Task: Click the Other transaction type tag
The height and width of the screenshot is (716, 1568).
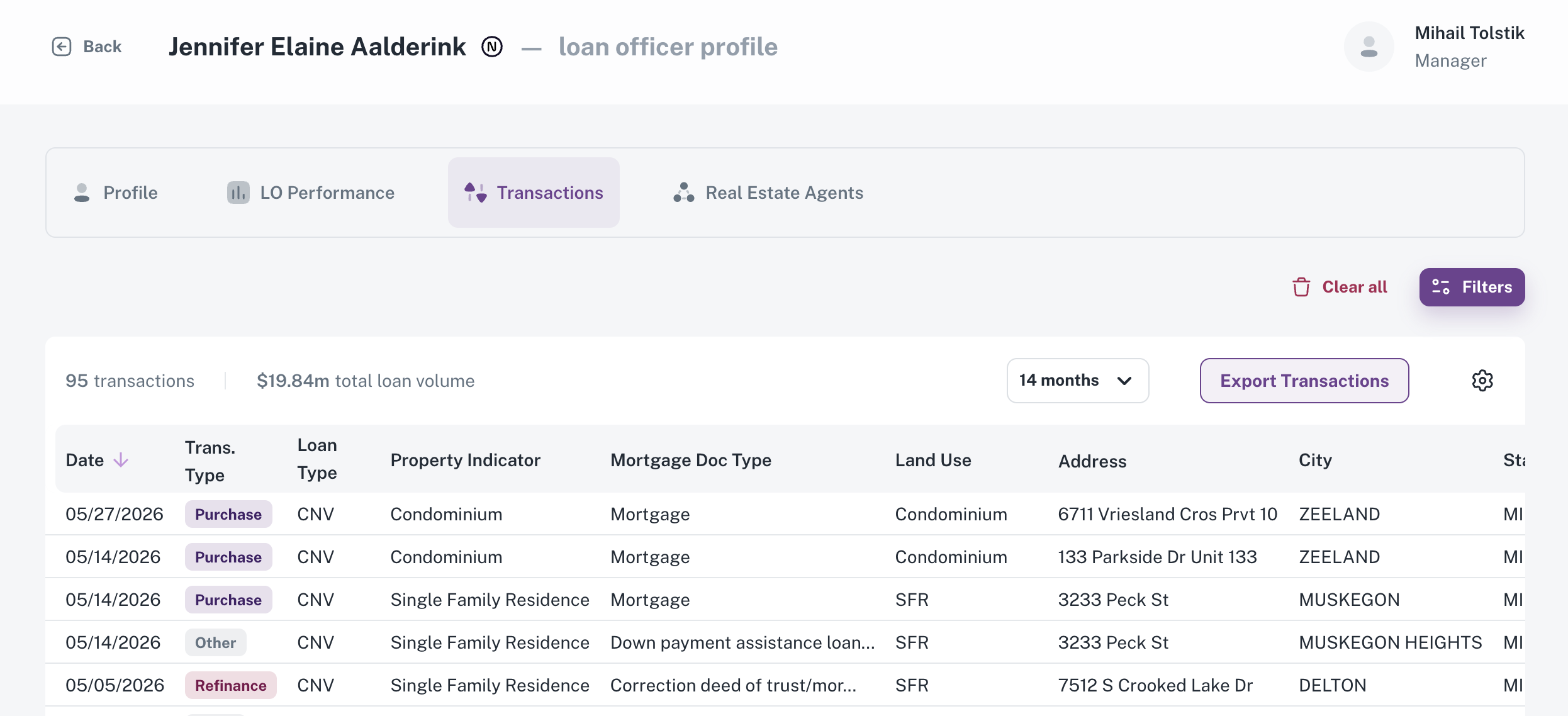Action: point(216,642)
